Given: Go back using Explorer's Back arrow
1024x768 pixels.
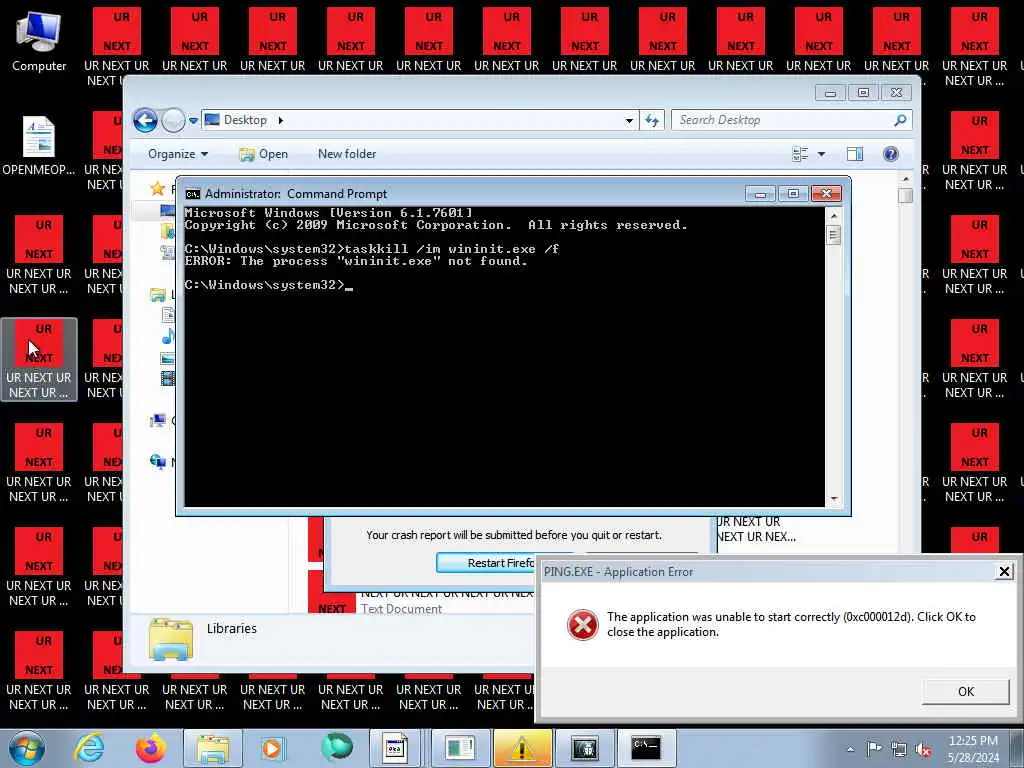Looking at the screenshot, I should 145,120.
